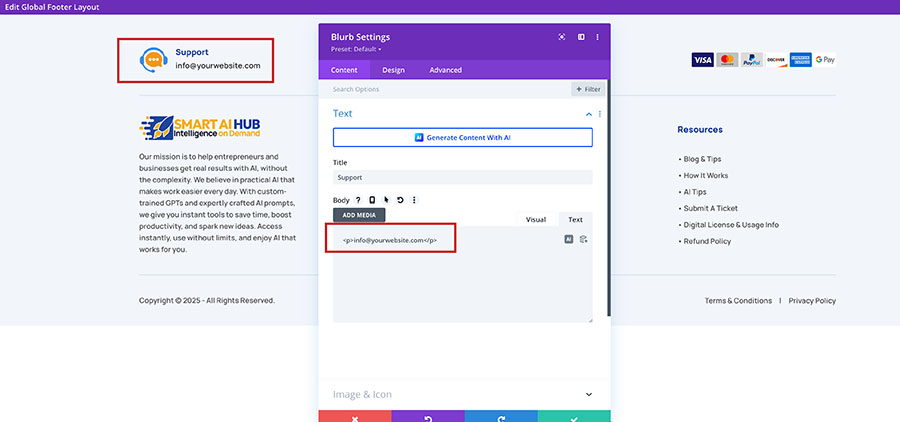
Task: Click the Body reset arrow icon
Action: (x=400, y=200)
